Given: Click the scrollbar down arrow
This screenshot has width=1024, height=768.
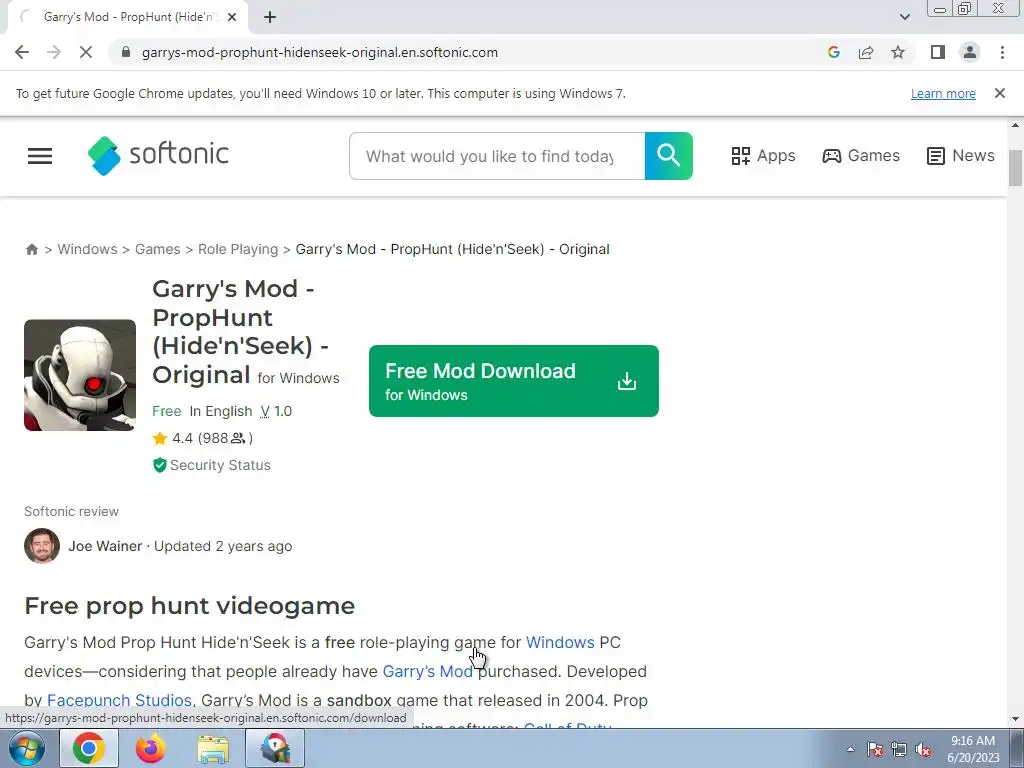Looking at the screenshot, I should (1016, 719).
